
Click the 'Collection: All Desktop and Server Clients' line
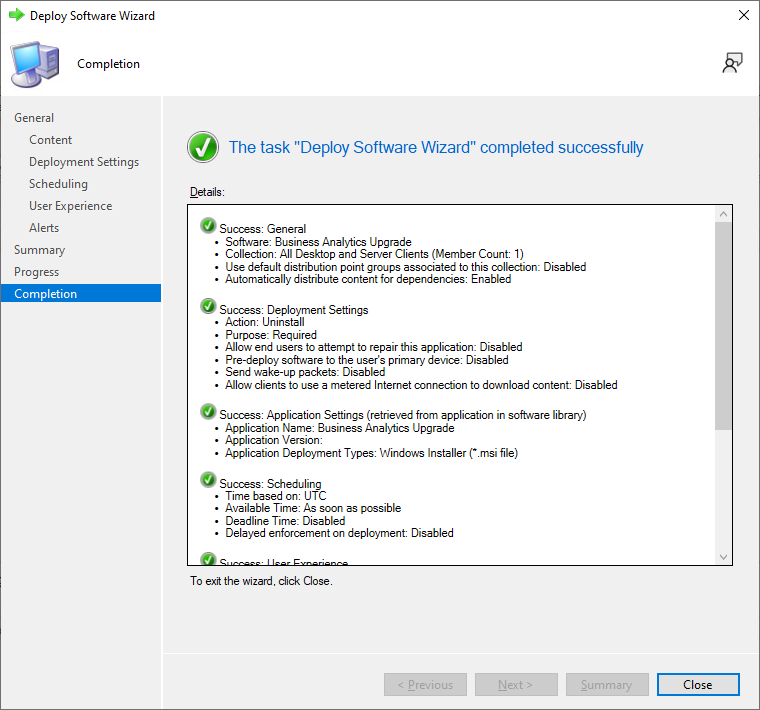pos(374,254)
